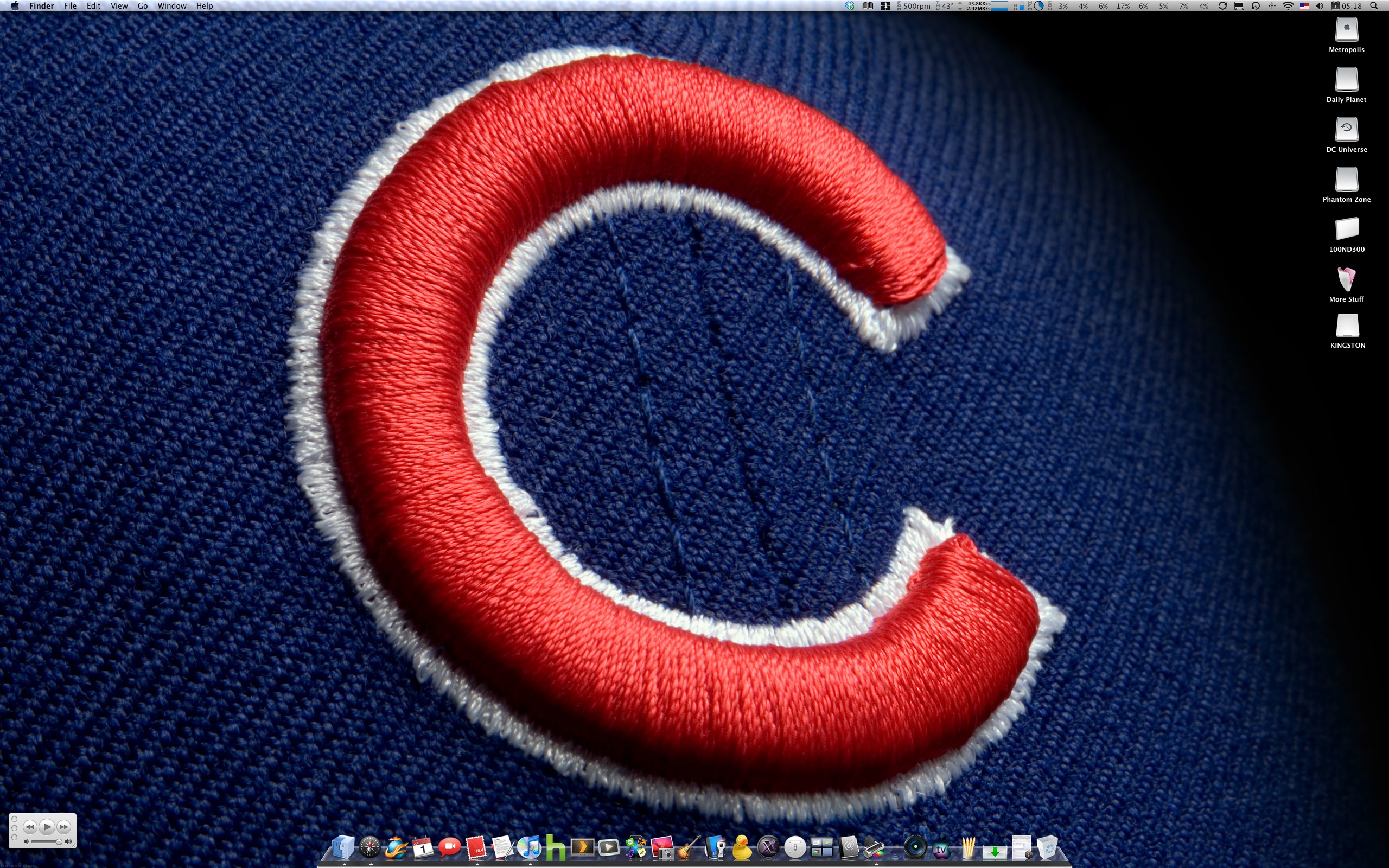1389x868 pixels.
Task: Open the Wi-Fi status menu
Action: point(1288,6)
